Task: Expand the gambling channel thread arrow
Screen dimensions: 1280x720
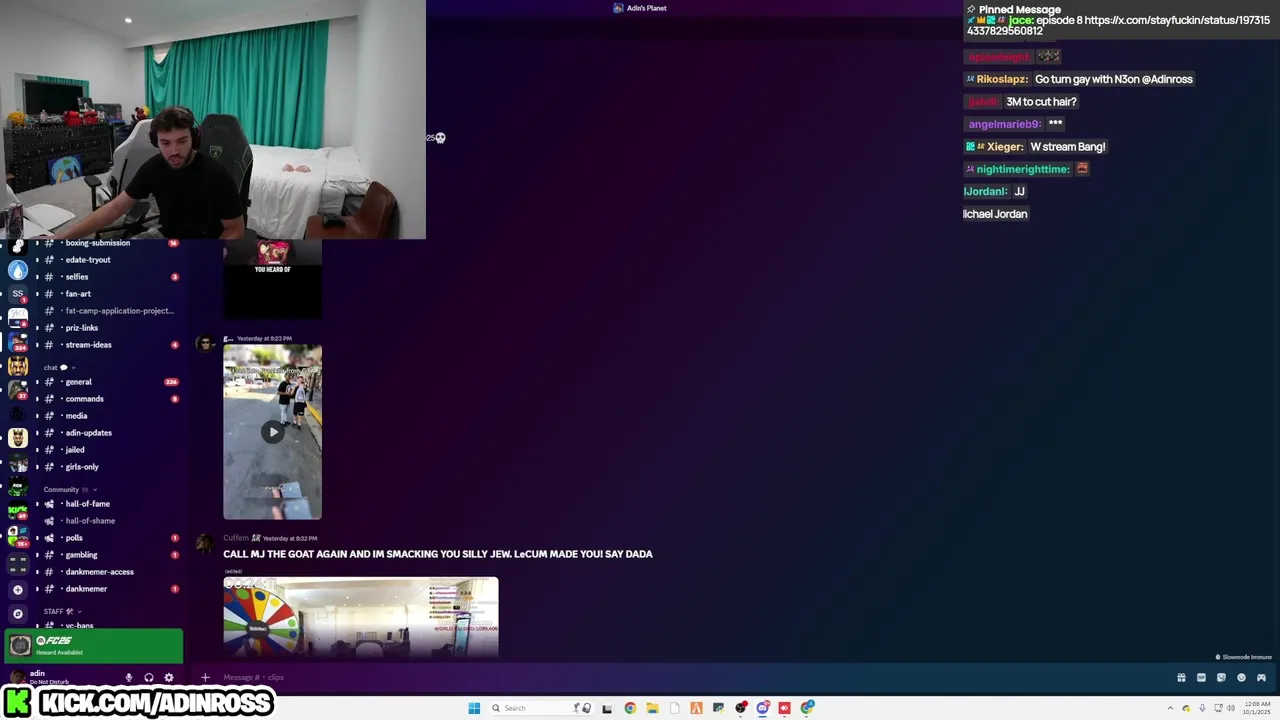Action: [x=37, y=555]
